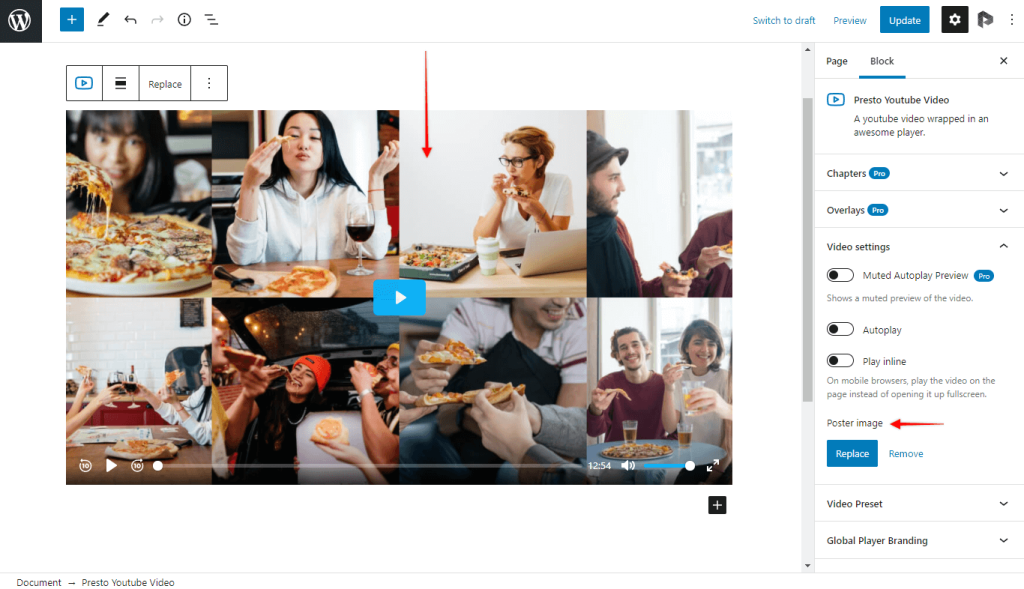The height and width of the screenshot is (589, 1024).
Task: Play the video with the center button
Action: (x=400, y=298)
